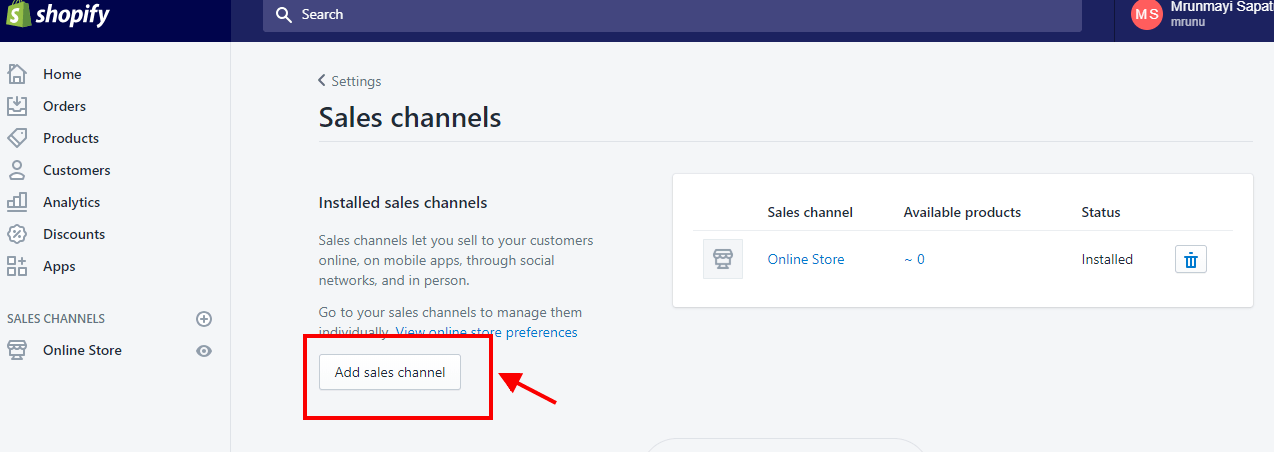Open Customers via the person icon
Image resolution: width=1274 pixels, height=452 pixels.
(x=17, y=170)
